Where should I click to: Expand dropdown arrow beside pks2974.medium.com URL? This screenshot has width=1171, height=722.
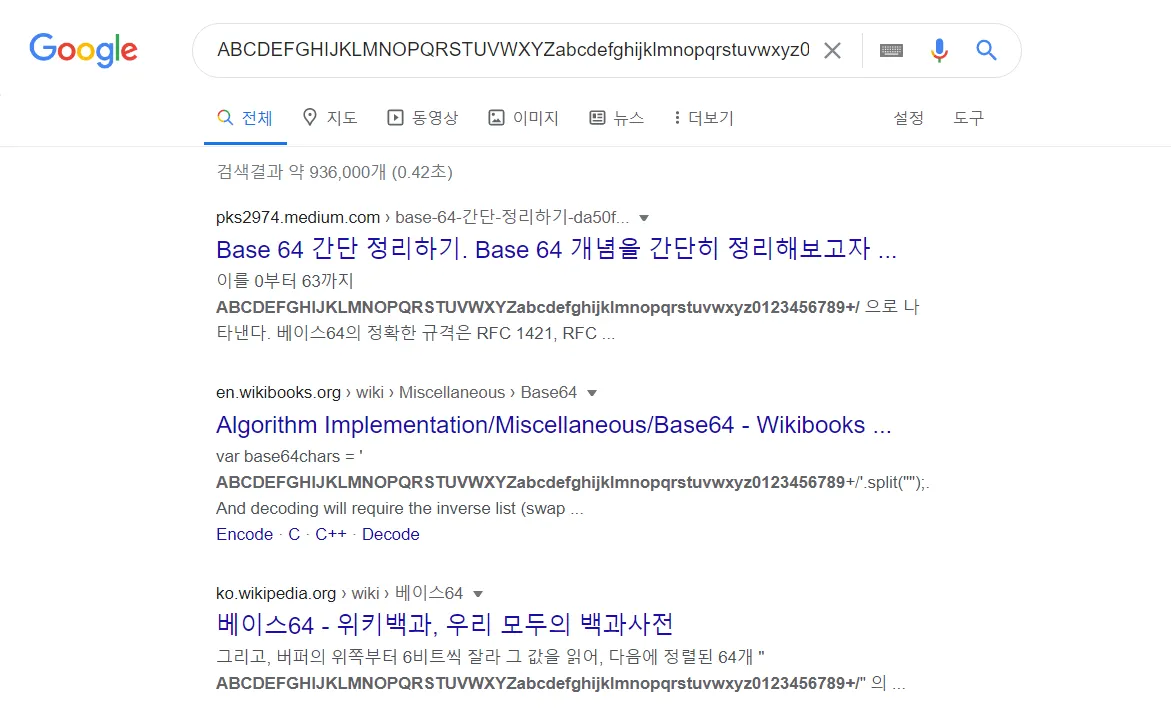coord(644,218)
